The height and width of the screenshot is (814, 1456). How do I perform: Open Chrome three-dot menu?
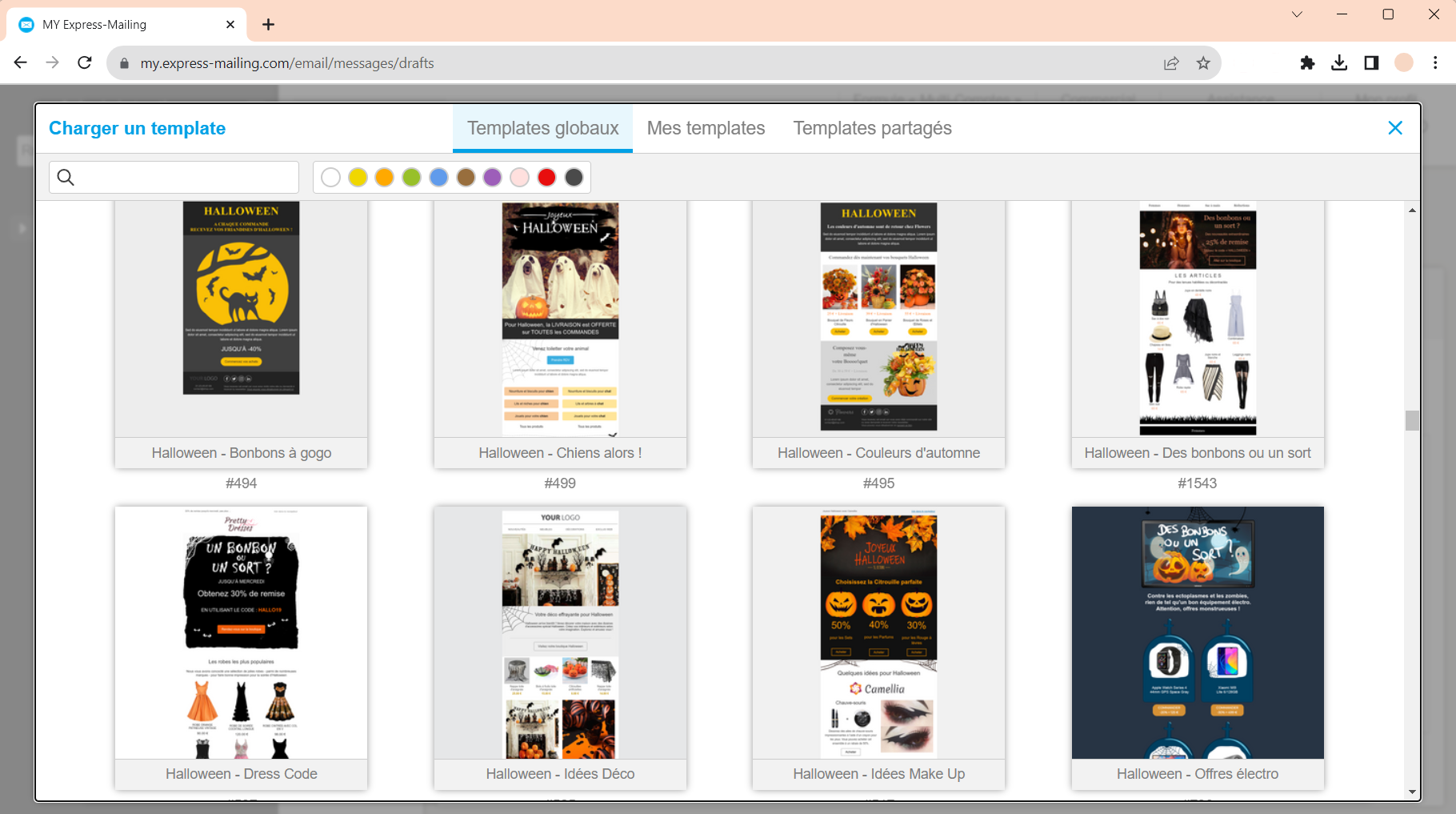[x=1435, y=63]
